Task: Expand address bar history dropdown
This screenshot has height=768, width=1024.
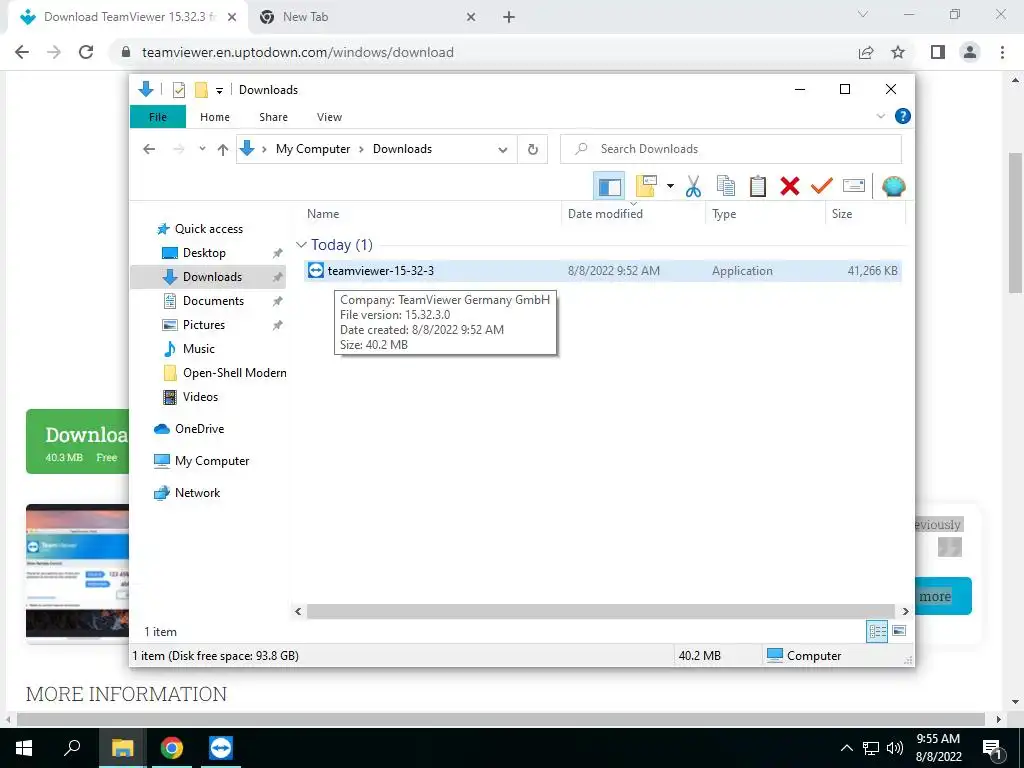Action: [502, 150]
